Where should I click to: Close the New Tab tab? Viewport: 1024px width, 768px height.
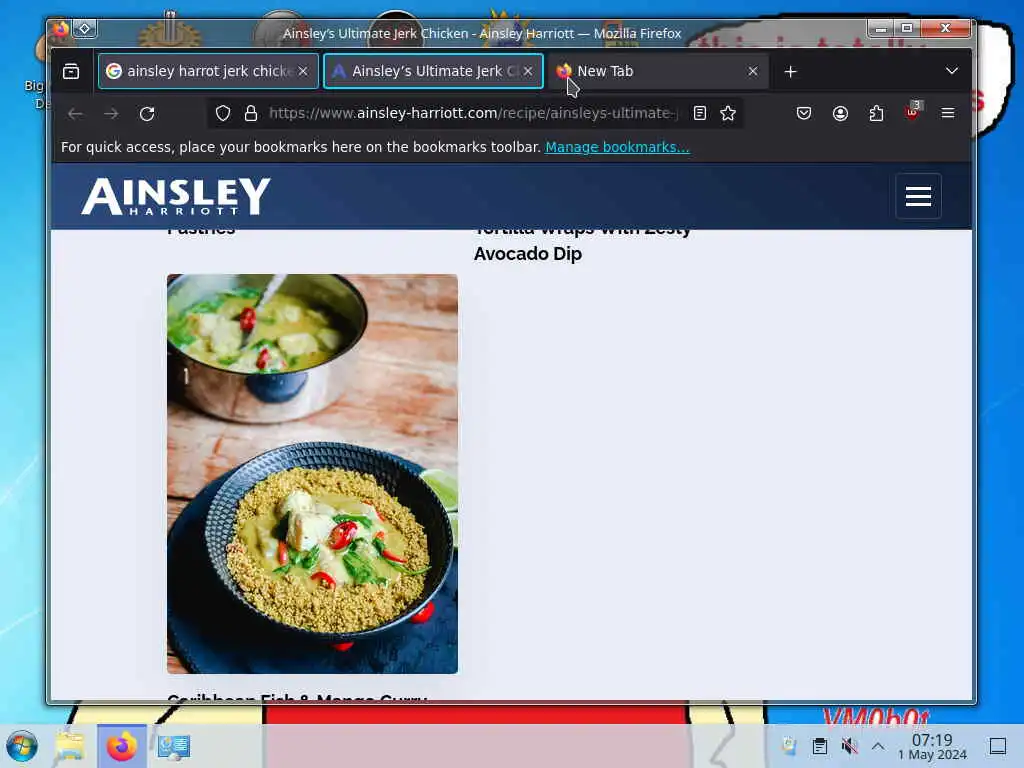(753, 71)
